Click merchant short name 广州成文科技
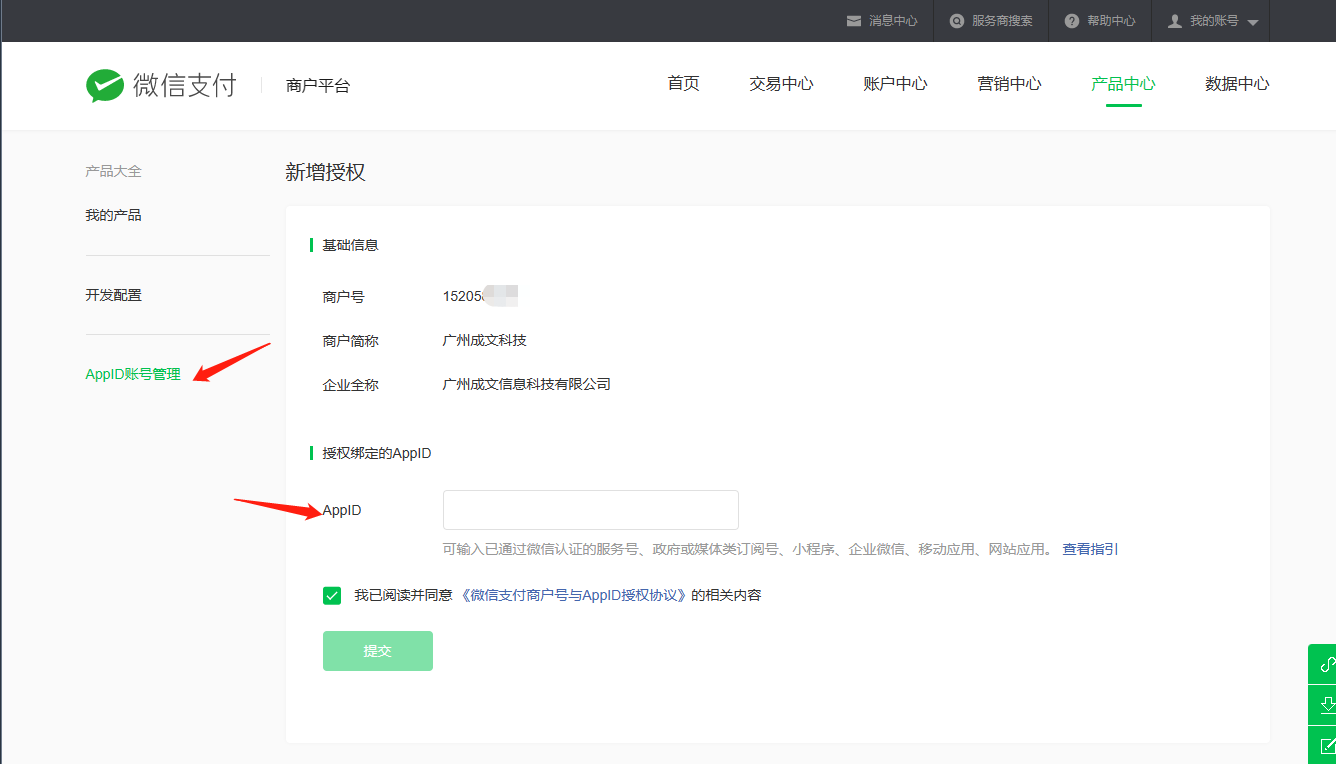 pos(485,340)
